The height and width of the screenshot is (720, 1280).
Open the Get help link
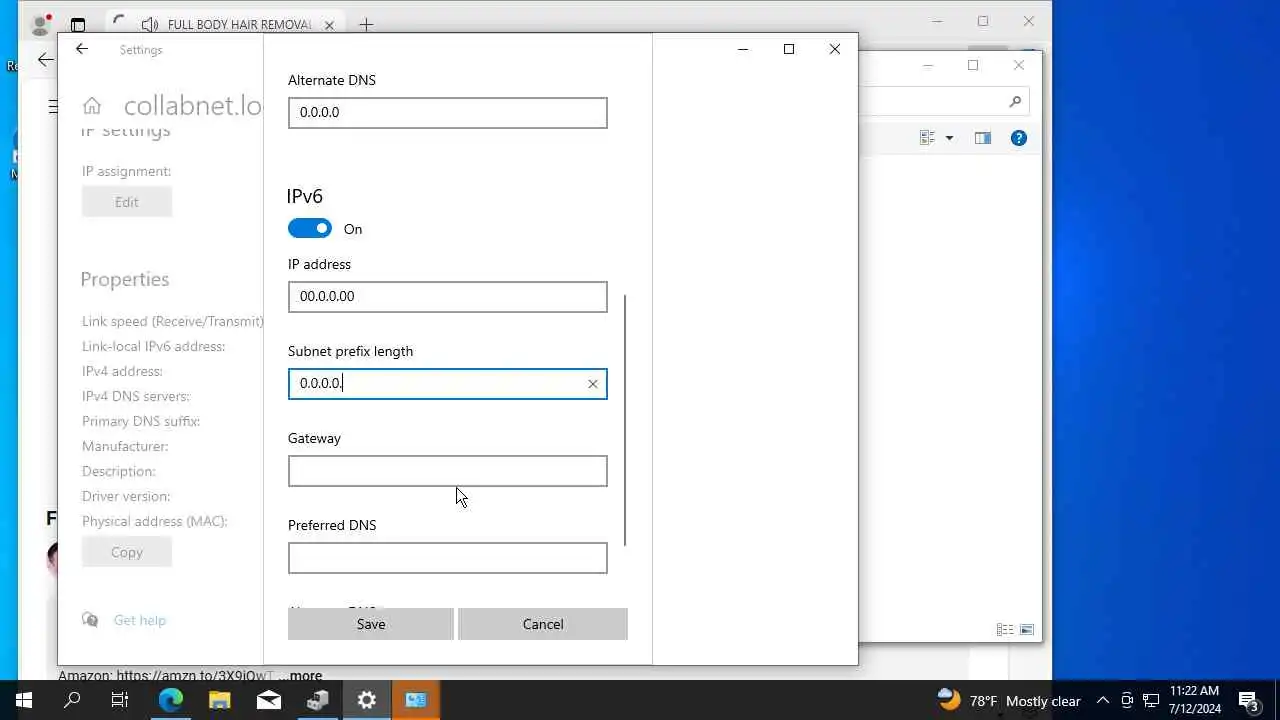140,620
